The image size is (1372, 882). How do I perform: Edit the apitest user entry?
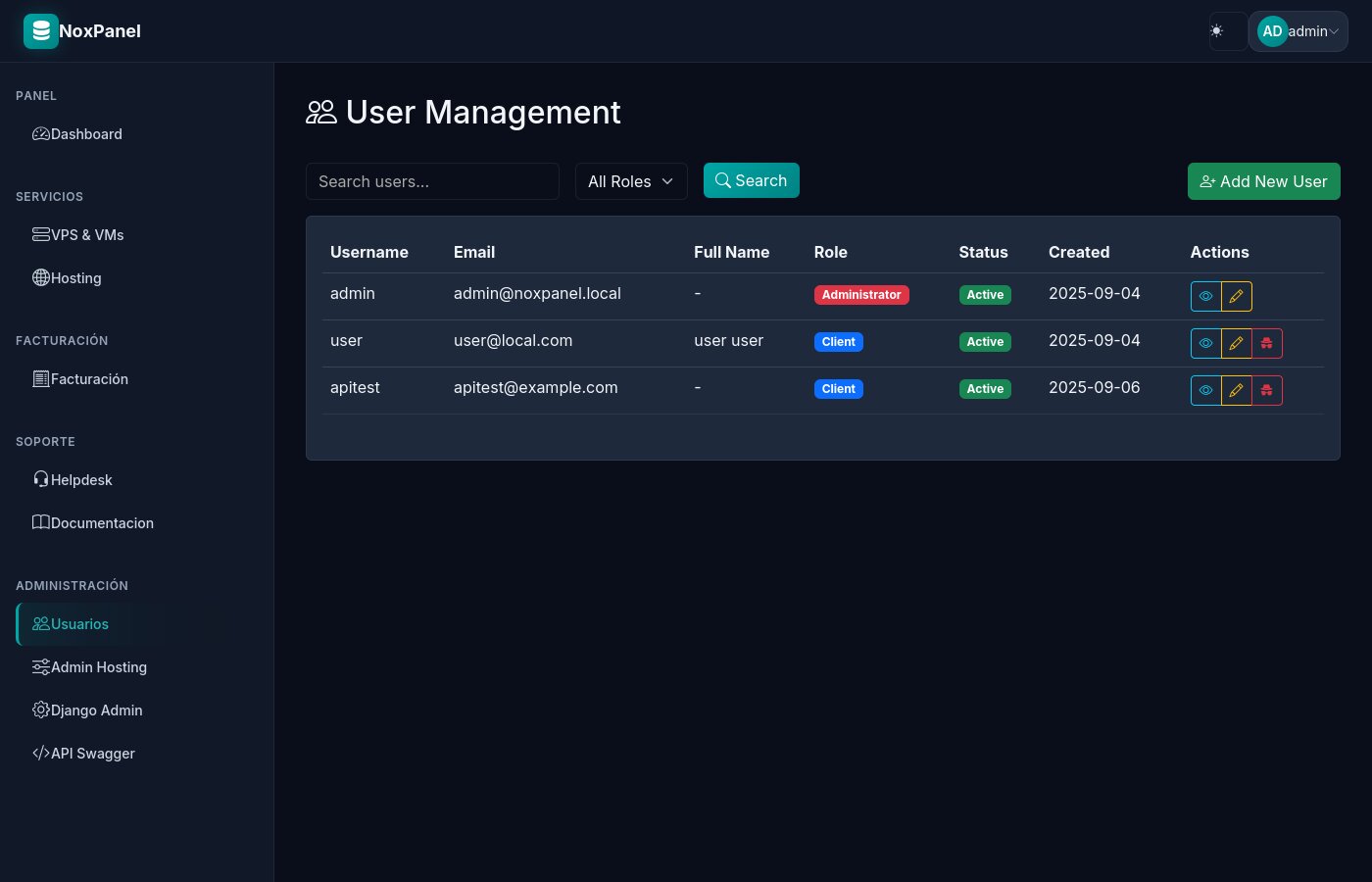click(x=1236, y=390)
